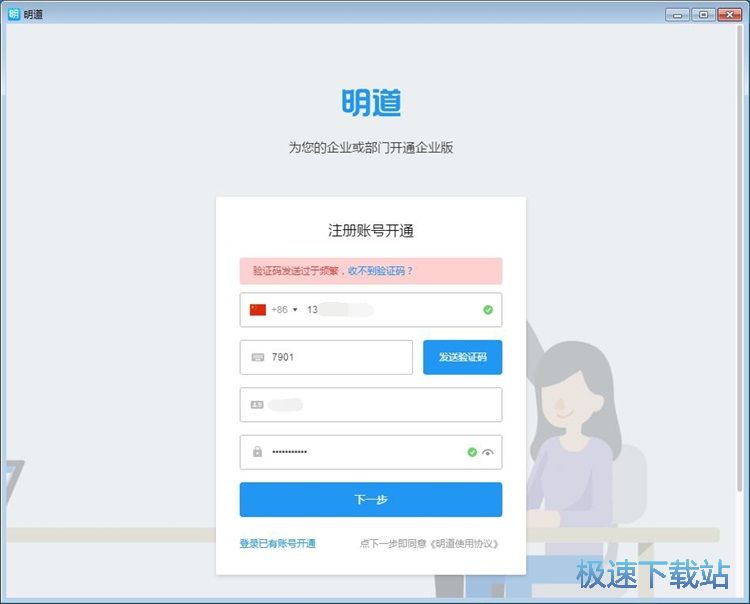Screen dimensions: 750x604
Task: Maximize the 明道 window
Action: point(704,15)
